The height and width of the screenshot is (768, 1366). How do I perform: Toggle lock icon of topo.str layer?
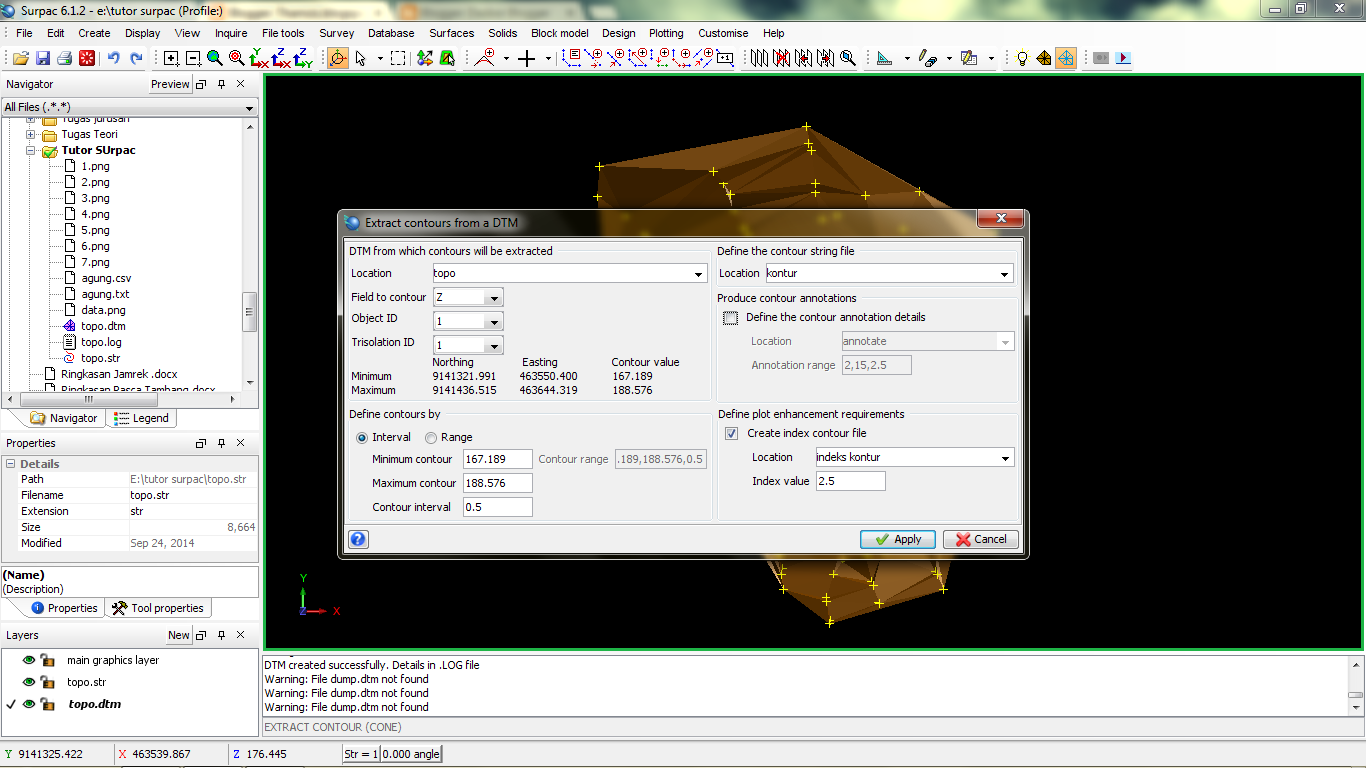47,682
